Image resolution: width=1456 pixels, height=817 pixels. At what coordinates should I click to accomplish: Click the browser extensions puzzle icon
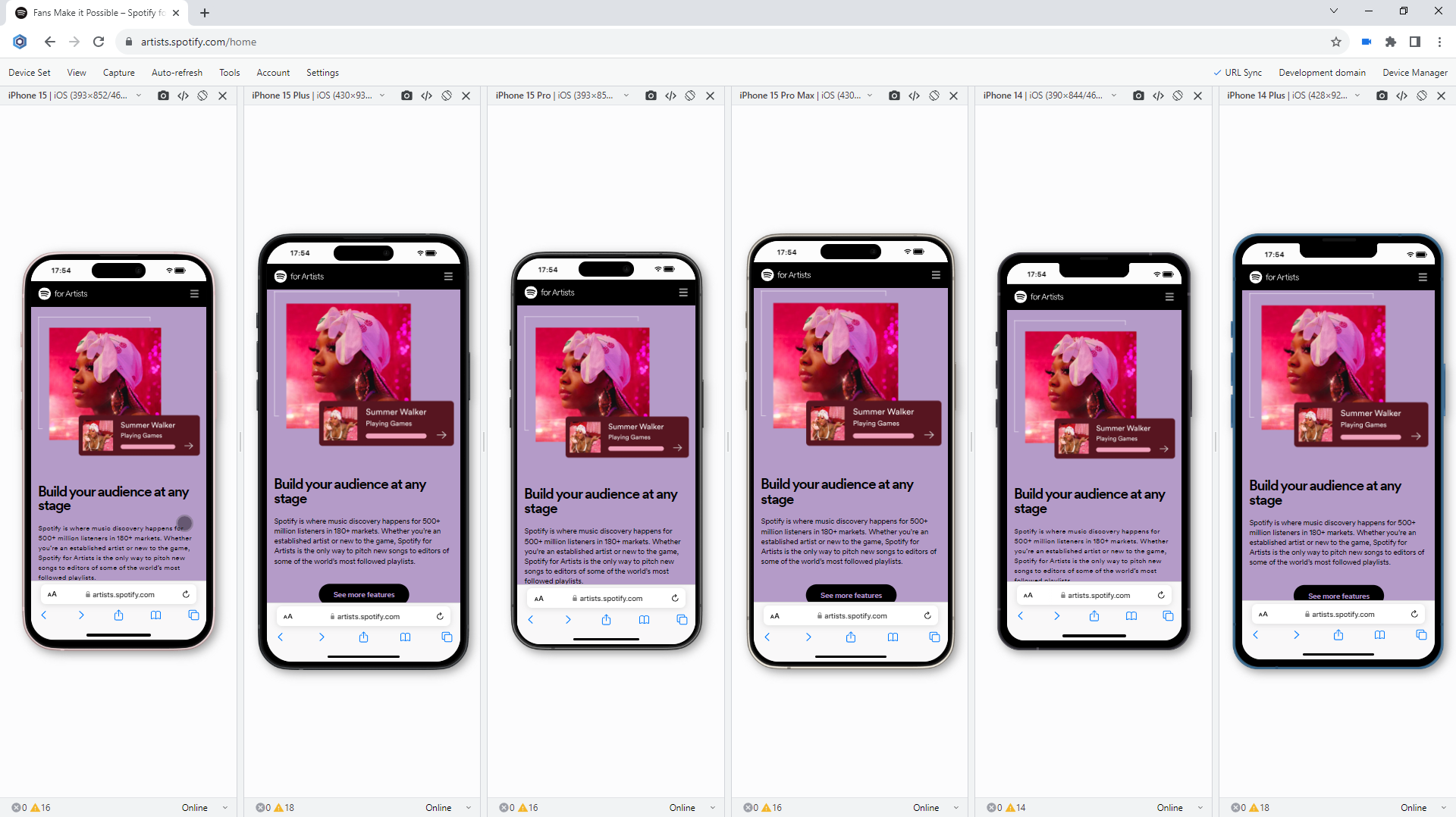pyautogui.click(x=1391, y=42)
